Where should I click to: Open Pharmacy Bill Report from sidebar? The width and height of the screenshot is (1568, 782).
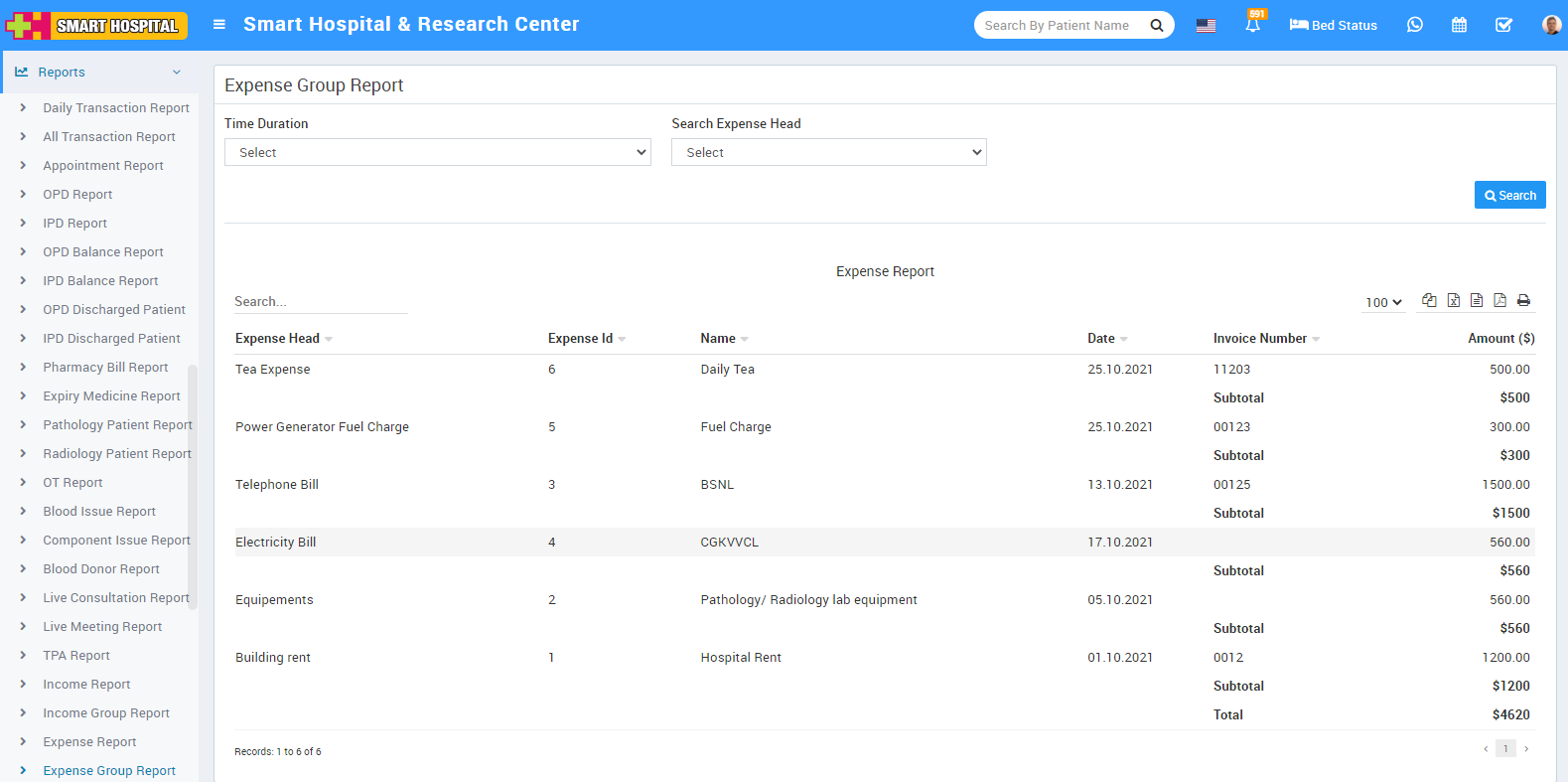tap(105, 367)
